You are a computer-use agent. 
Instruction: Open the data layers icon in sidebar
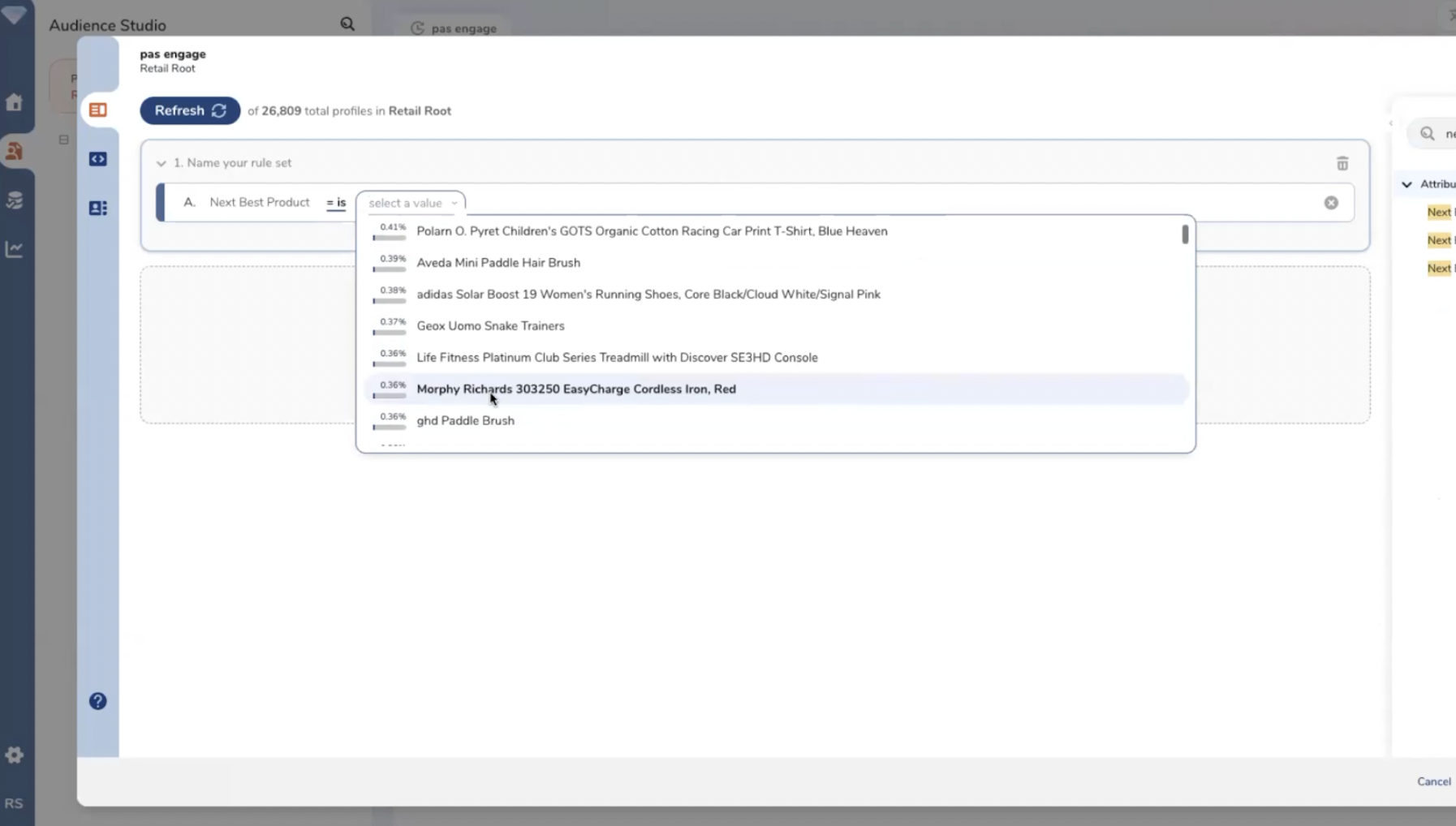point(14,200)
